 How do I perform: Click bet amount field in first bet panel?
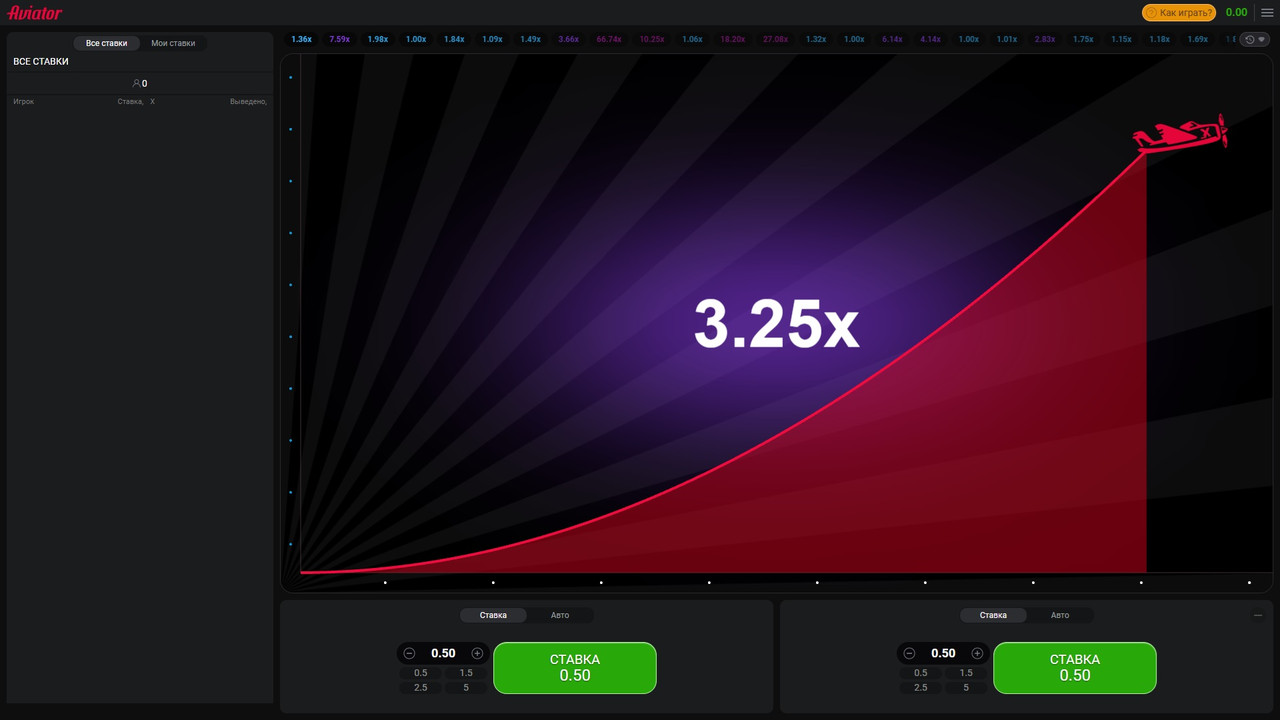(443, 653)
